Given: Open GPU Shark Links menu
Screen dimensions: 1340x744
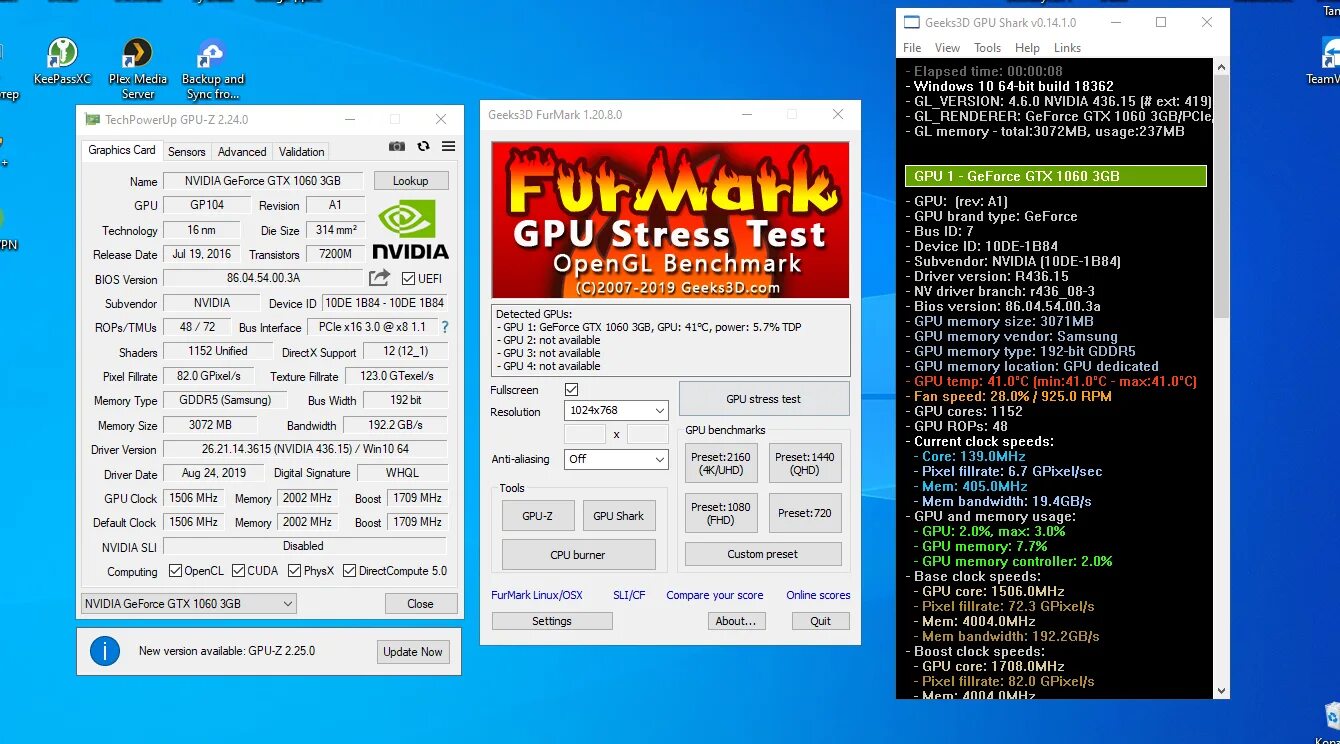Looking at the screenshot, I should point(1067,48).
